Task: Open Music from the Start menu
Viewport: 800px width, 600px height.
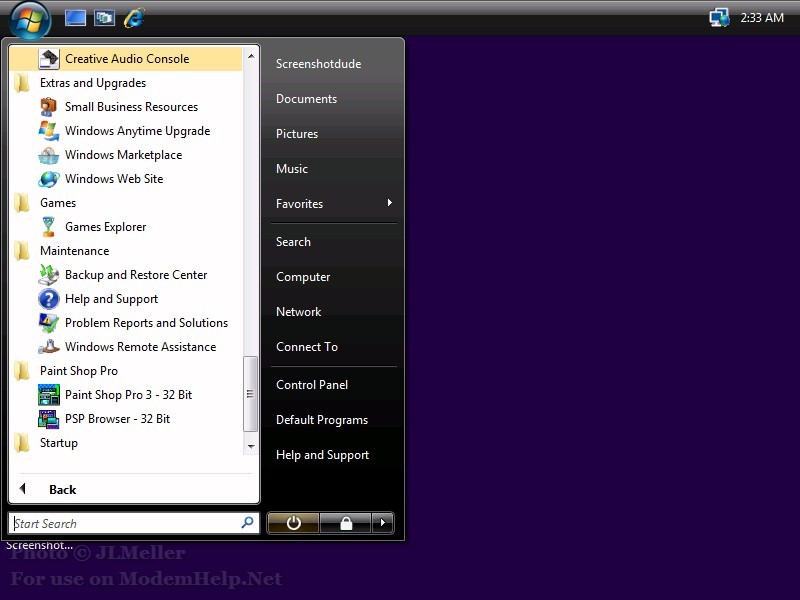Action: point(292,169)
